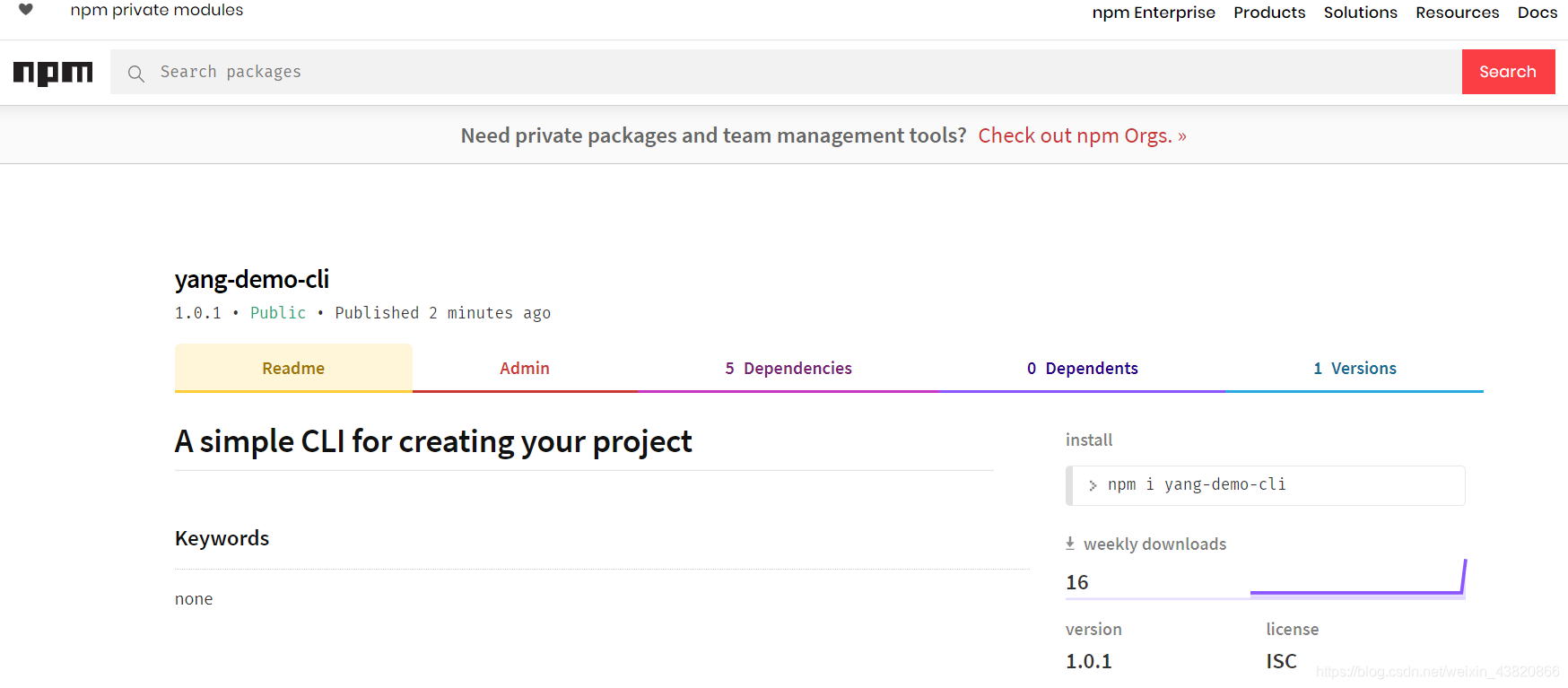Click the magnifier icon in search bar
Viewport: 1568px width, 688px height.
[x=136, y=74]
